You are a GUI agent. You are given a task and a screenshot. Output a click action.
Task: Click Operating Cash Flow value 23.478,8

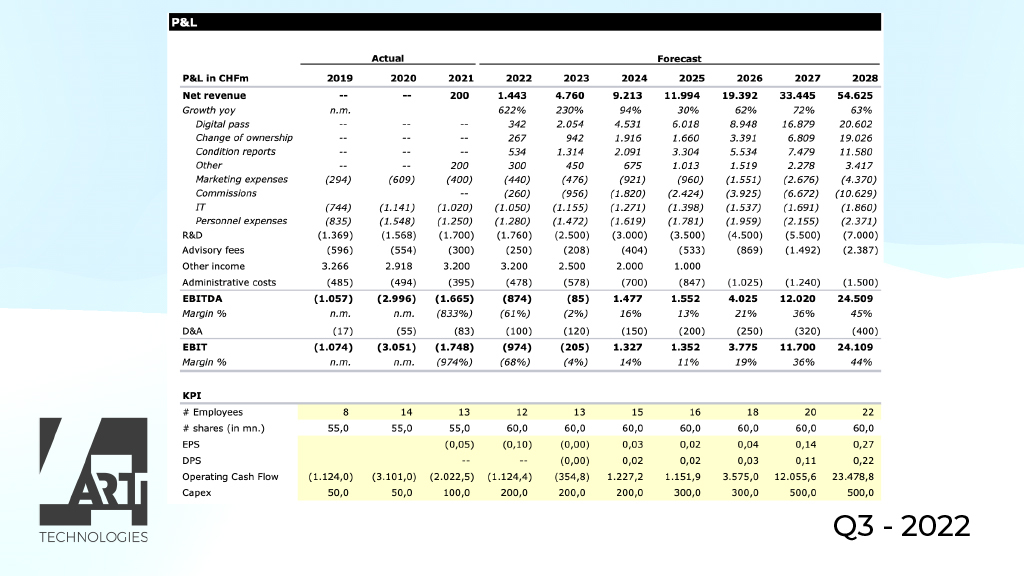point(853,477)
